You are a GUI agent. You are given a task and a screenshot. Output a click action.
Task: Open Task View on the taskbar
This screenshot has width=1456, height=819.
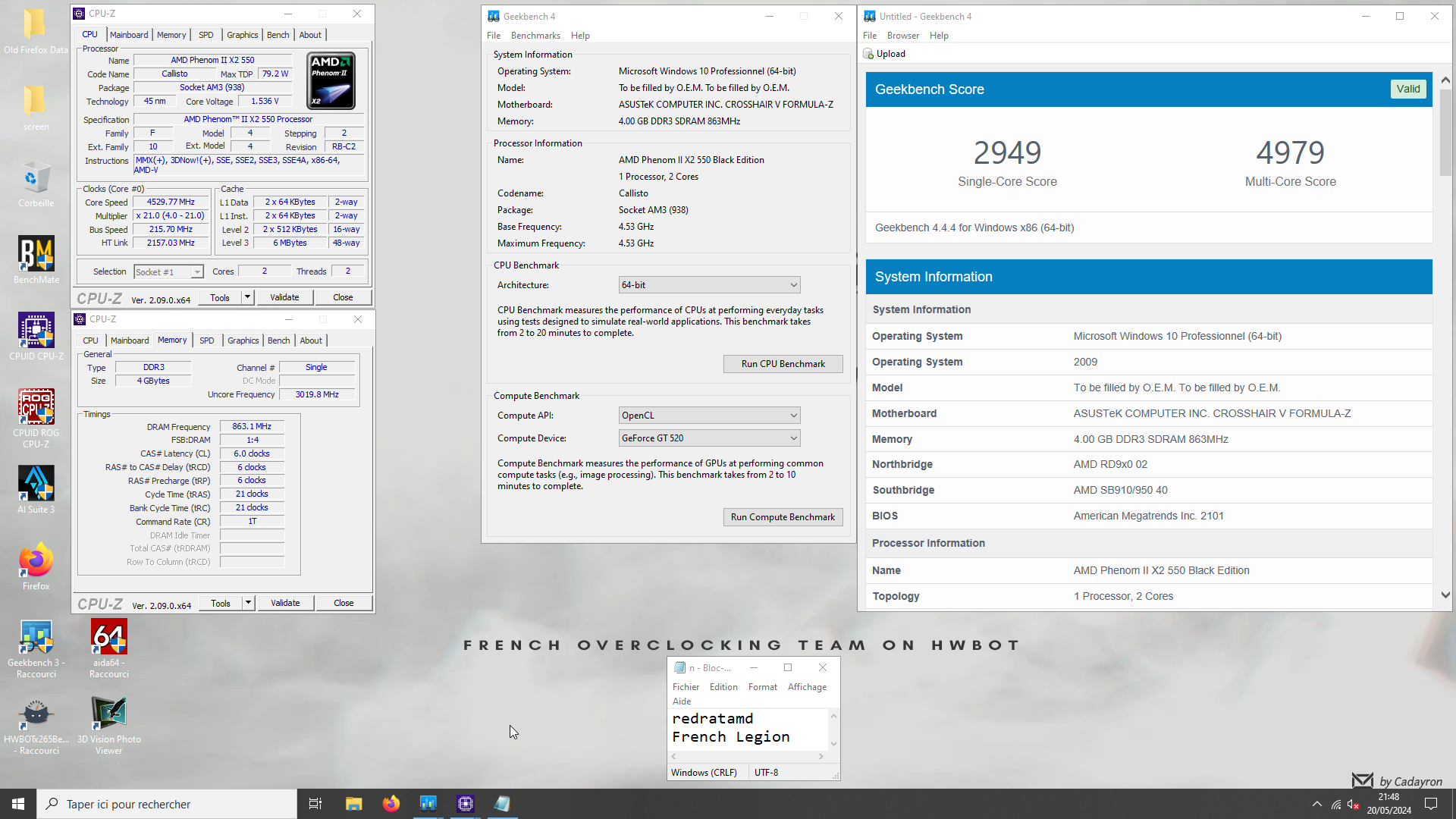[315, 804]
